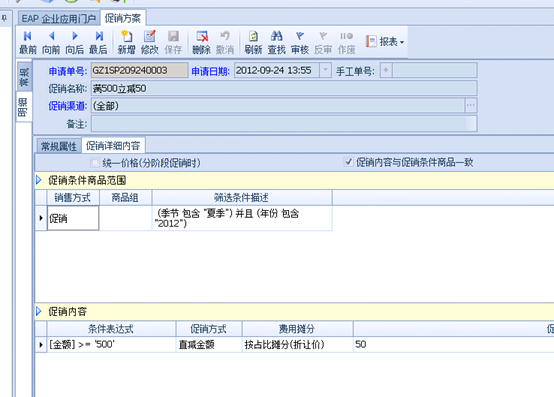
Task: Refresh the form with 刷新
Action: [x=253, y=42]
